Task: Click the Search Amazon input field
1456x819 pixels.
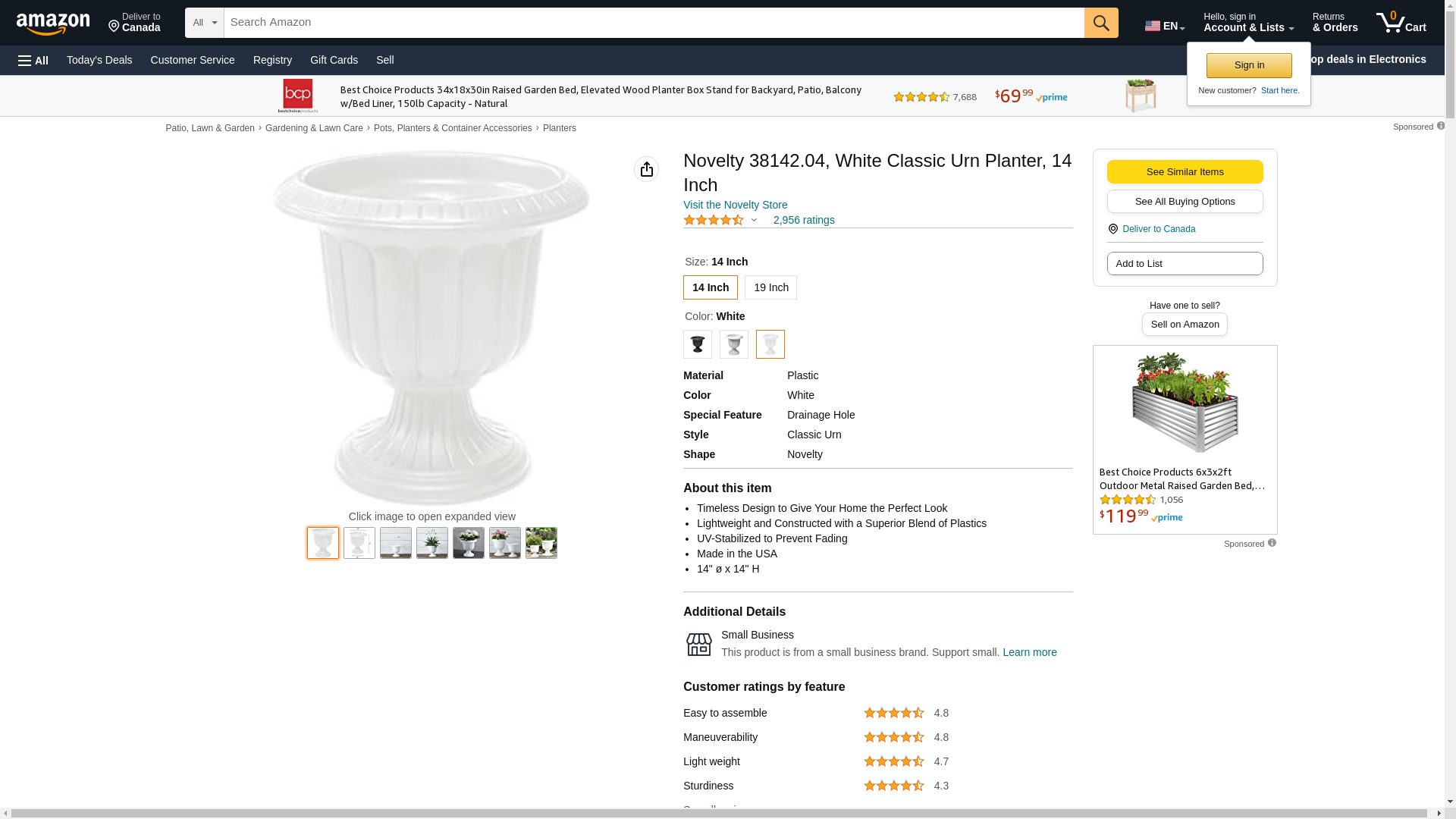Action: click(654, 23)
